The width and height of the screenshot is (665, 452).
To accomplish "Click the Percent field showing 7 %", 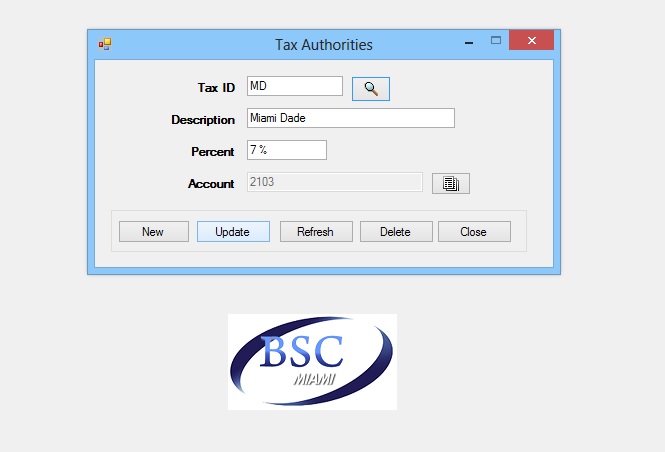I will pyautogui.click(x=287, y=150).
